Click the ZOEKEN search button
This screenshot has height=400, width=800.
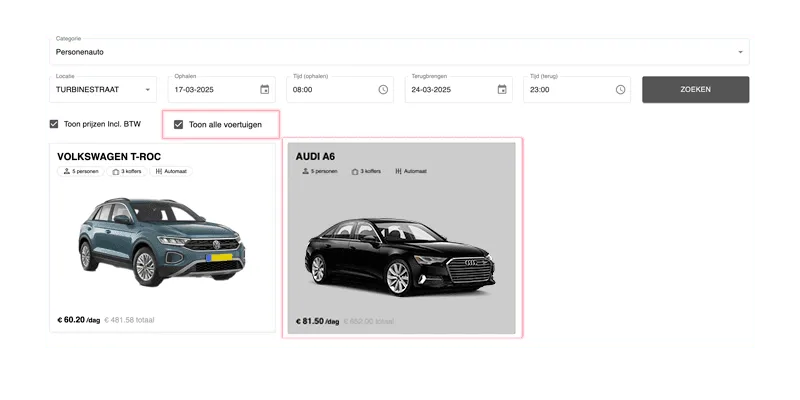coord(695,89)
